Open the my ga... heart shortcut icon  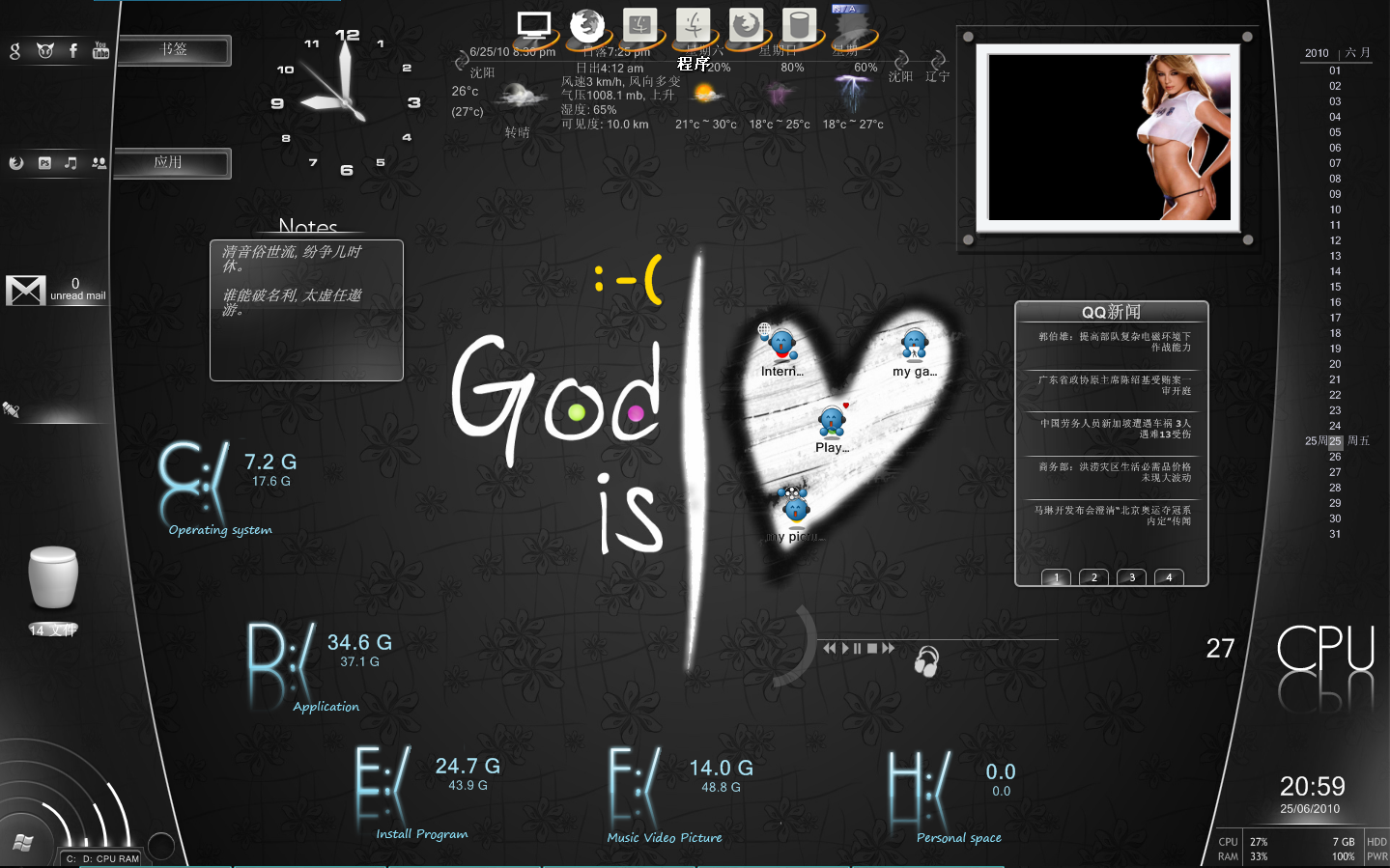[914, 351]
